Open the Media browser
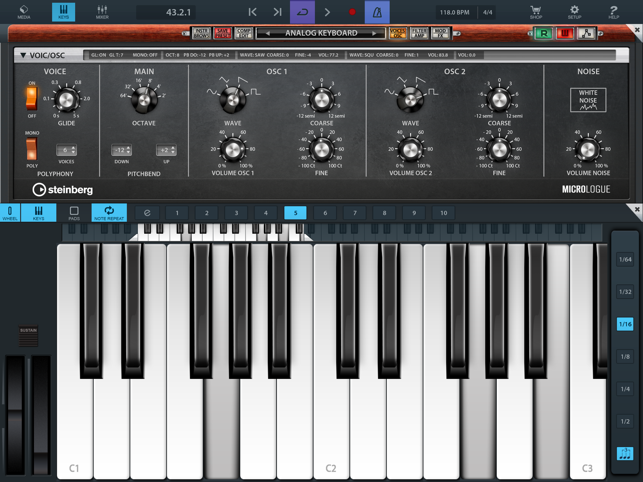Image resolution: width=643 pixels, height=482 pixels. coord(24,12)
